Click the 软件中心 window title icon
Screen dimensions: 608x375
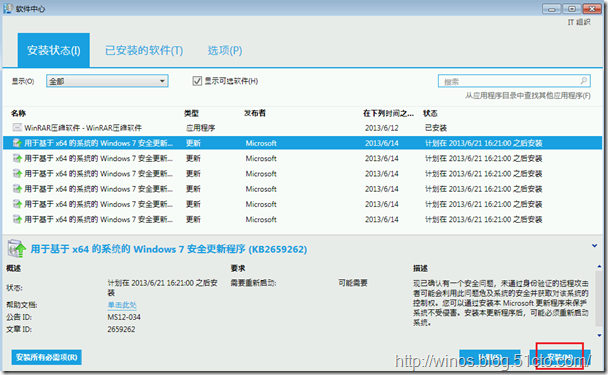(8, 8)
